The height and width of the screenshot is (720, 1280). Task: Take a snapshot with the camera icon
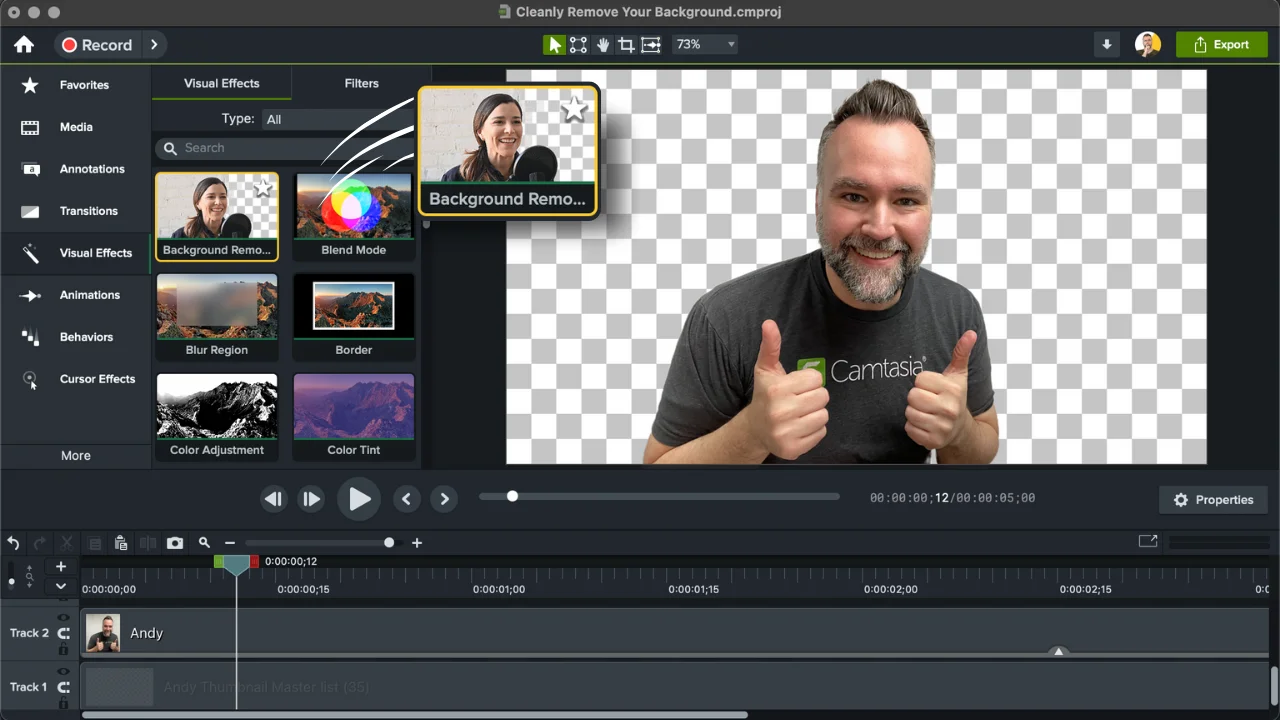pos(175,543)
